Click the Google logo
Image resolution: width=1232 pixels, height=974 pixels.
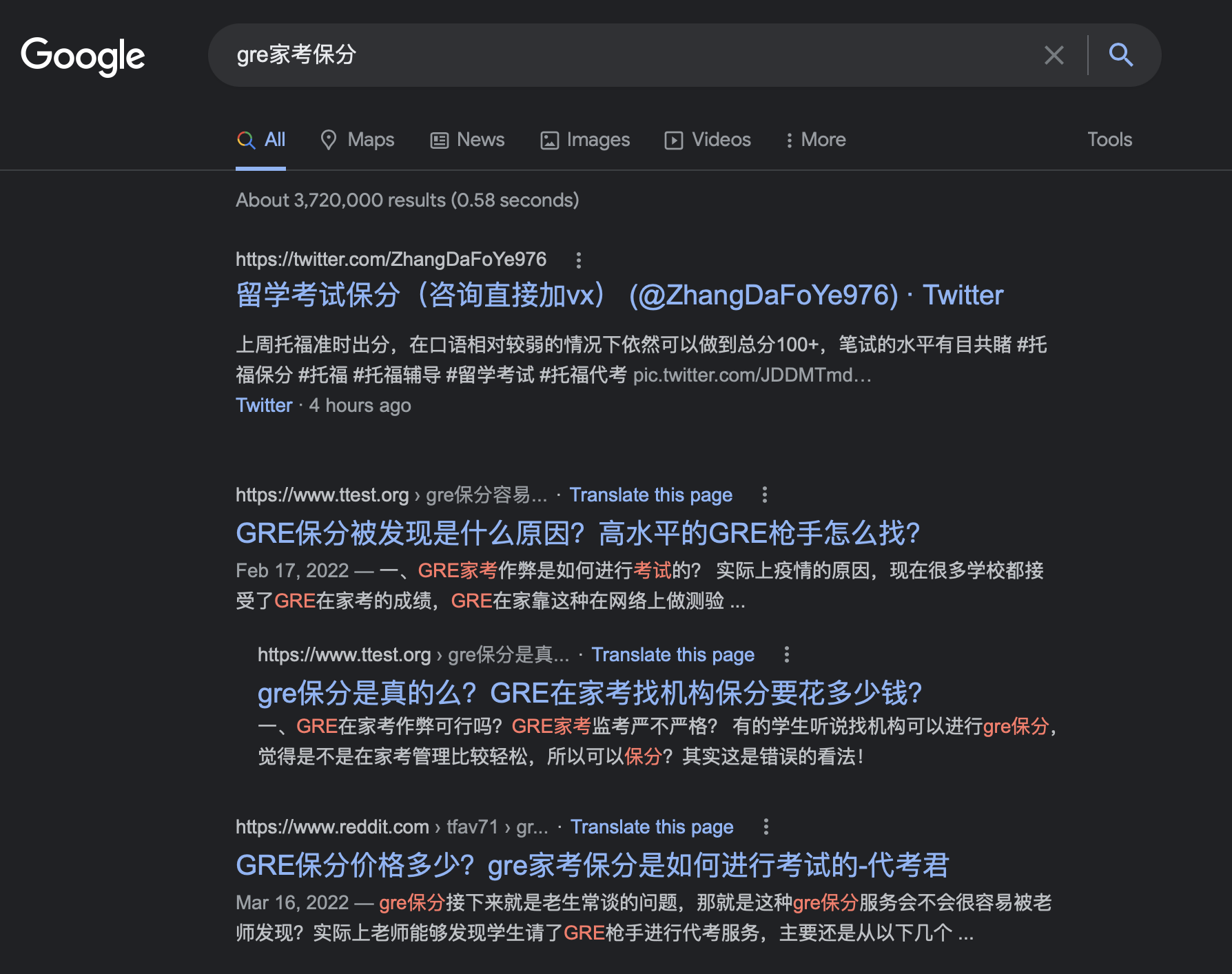pos(83,56)
